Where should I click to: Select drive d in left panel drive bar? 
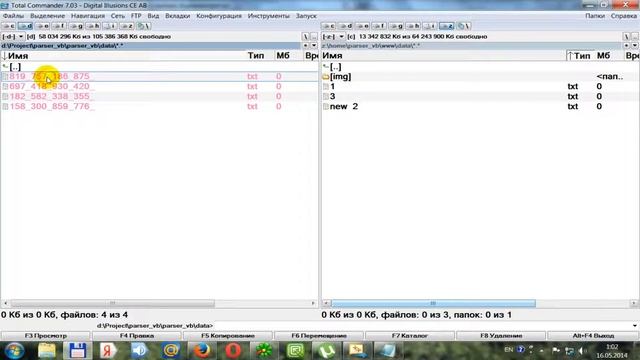point(25,26)
